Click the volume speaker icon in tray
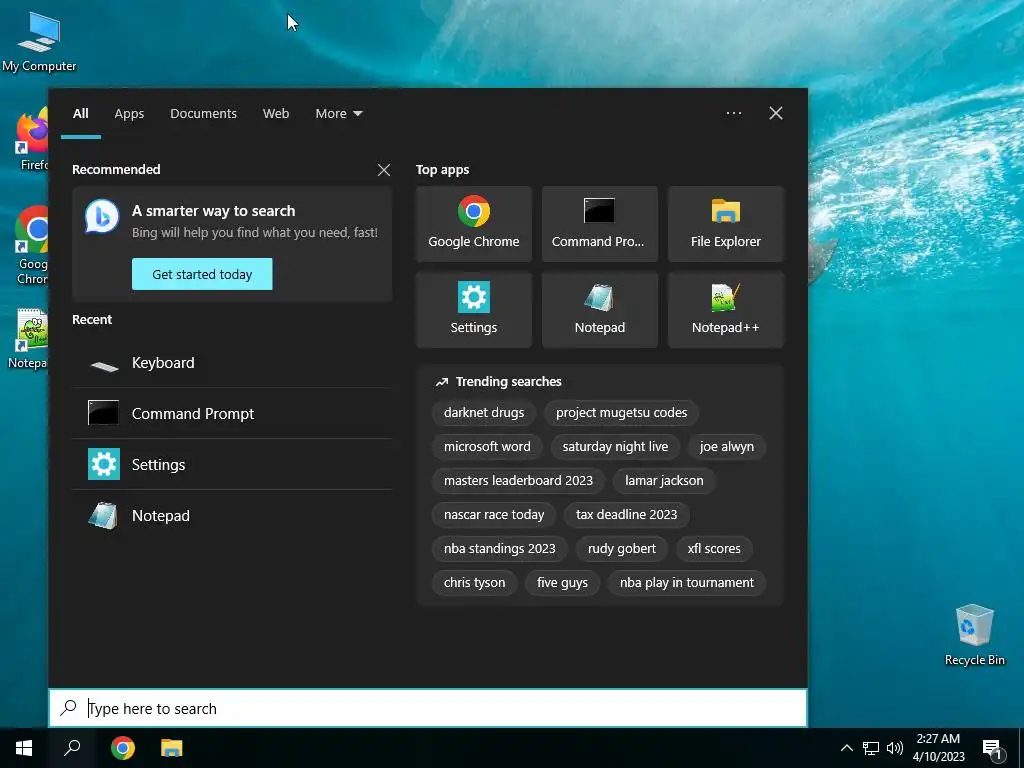The image size is (1024, 768). click(x=895, y=748)
